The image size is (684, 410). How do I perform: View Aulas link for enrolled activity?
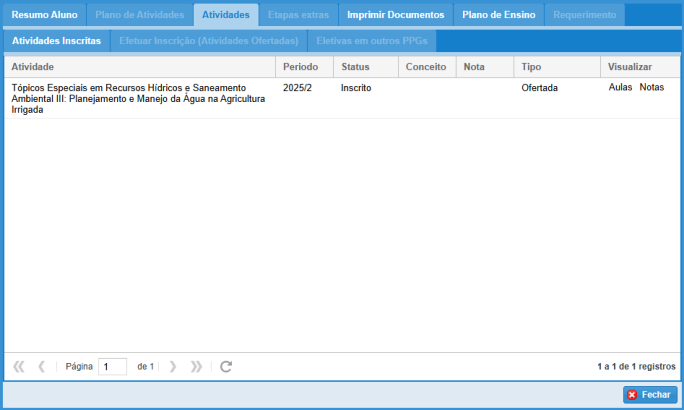pos(620,88)
